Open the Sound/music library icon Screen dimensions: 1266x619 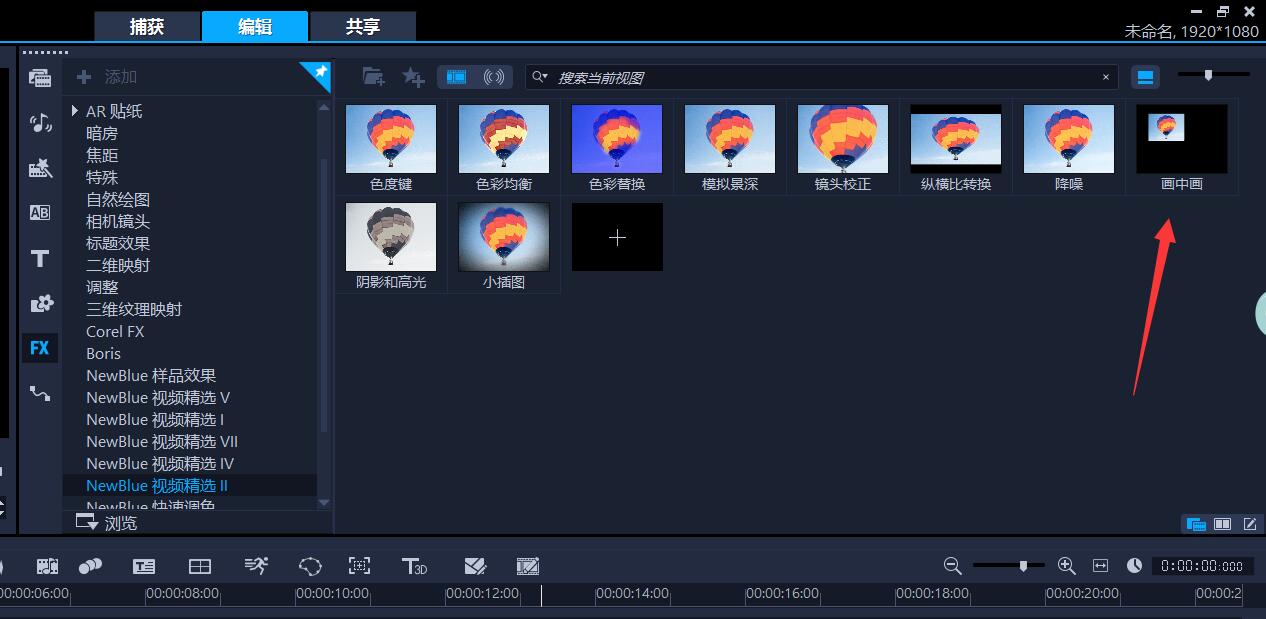point(40,123)
